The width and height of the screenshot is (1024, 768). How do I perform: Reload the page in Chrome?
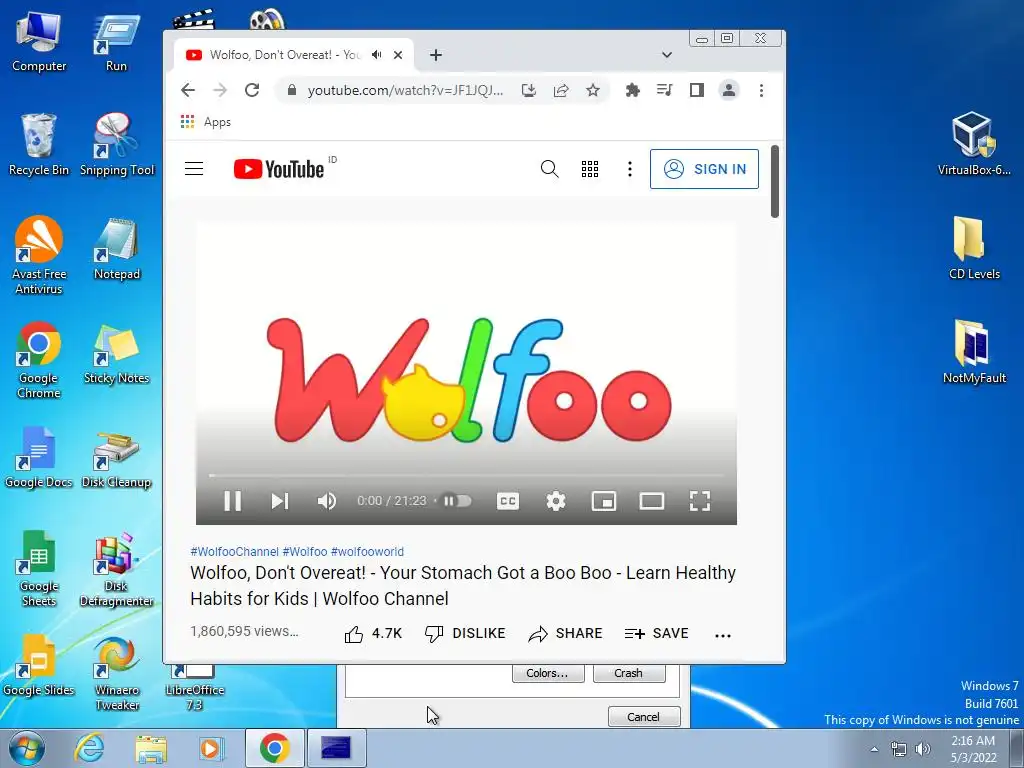tap(252, 90)
